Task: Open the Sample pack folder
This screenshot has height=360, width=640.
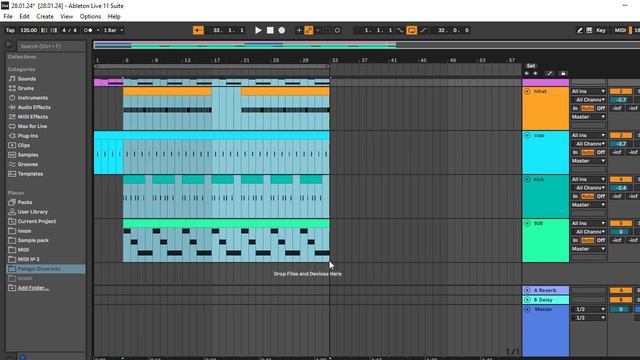Action: [x=33, y=240]
